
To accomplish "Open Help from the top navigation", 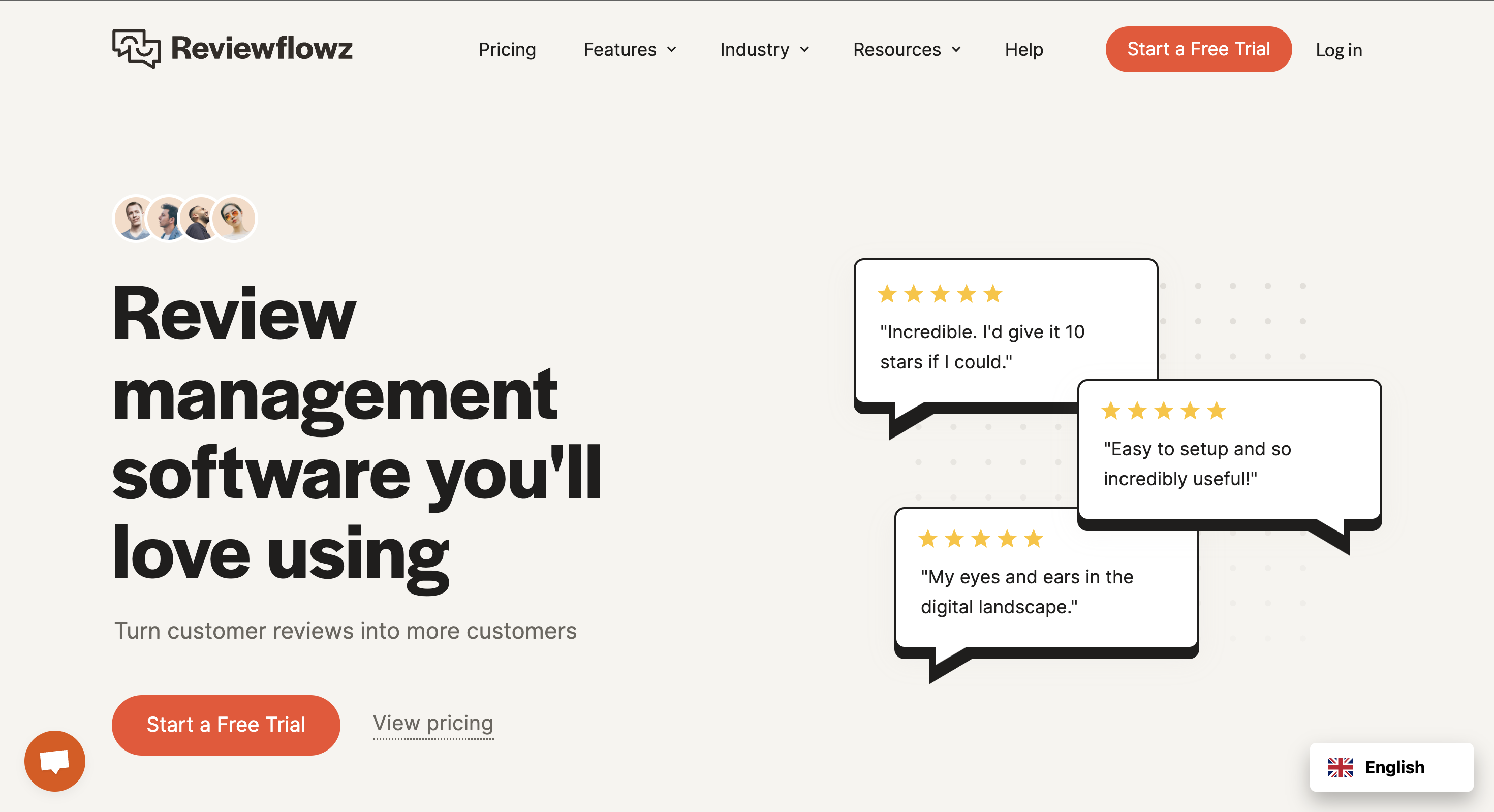I will tap(1023, 50).
